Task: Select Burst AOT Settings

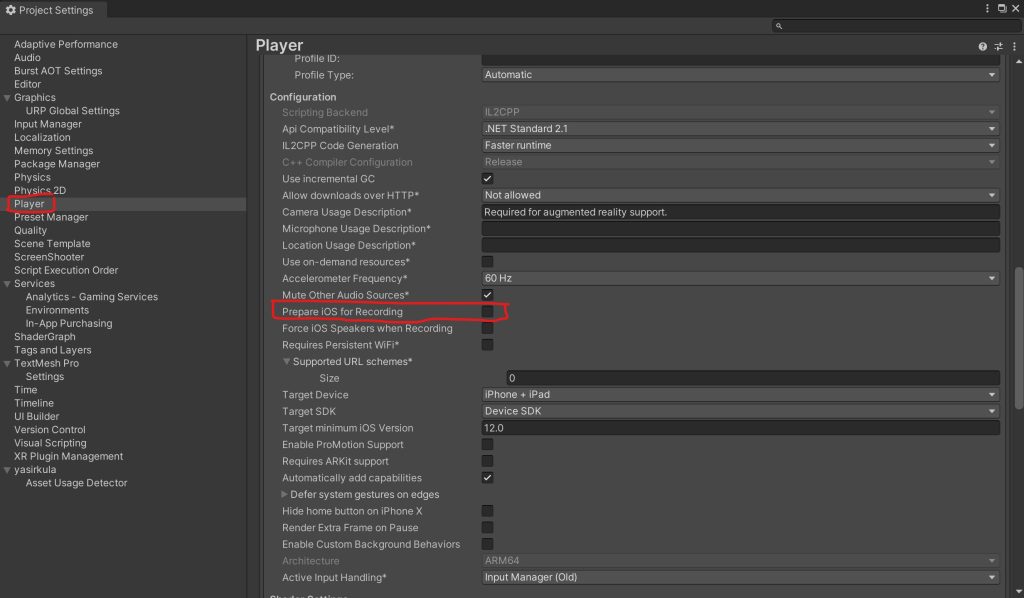Action: coord(58,71)
